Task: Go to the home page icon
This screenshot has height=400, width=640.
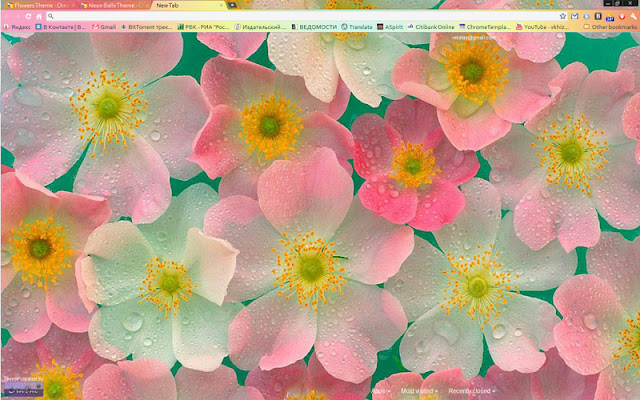Action: pos(39,16)
